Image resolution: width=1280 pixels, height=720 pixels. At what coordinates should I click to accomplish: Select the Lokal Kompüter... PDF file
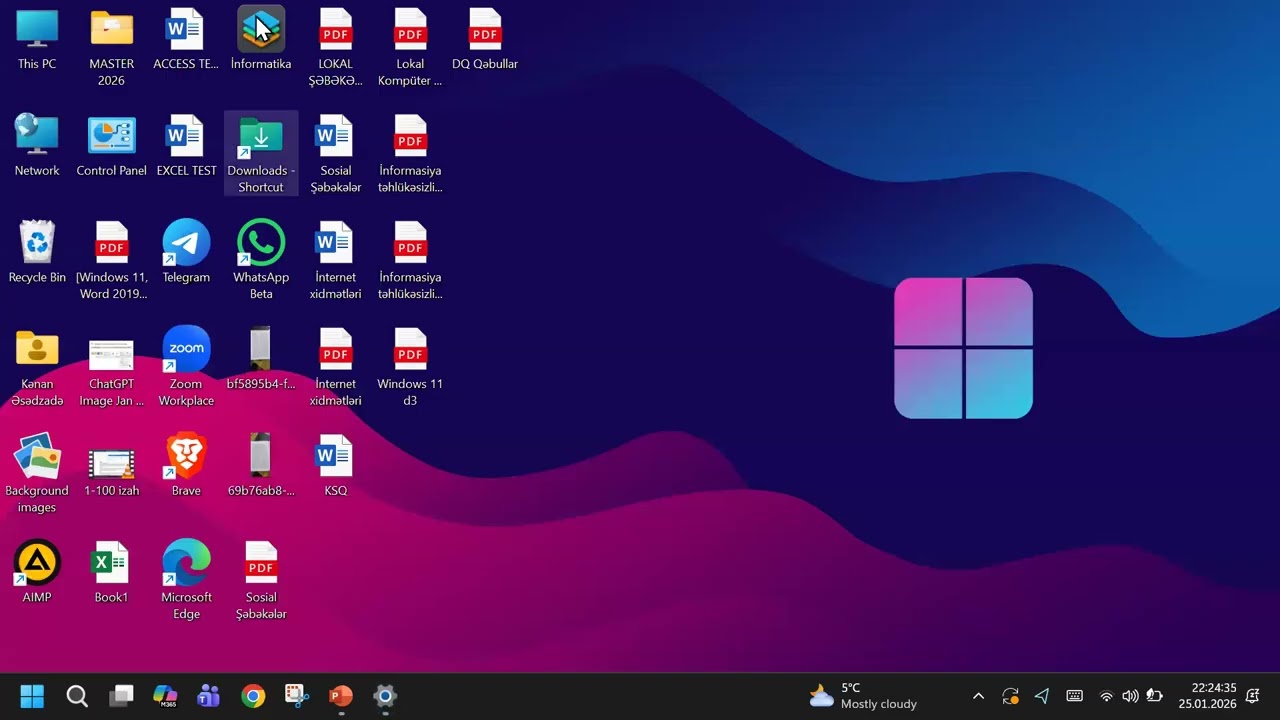(410, 48)
